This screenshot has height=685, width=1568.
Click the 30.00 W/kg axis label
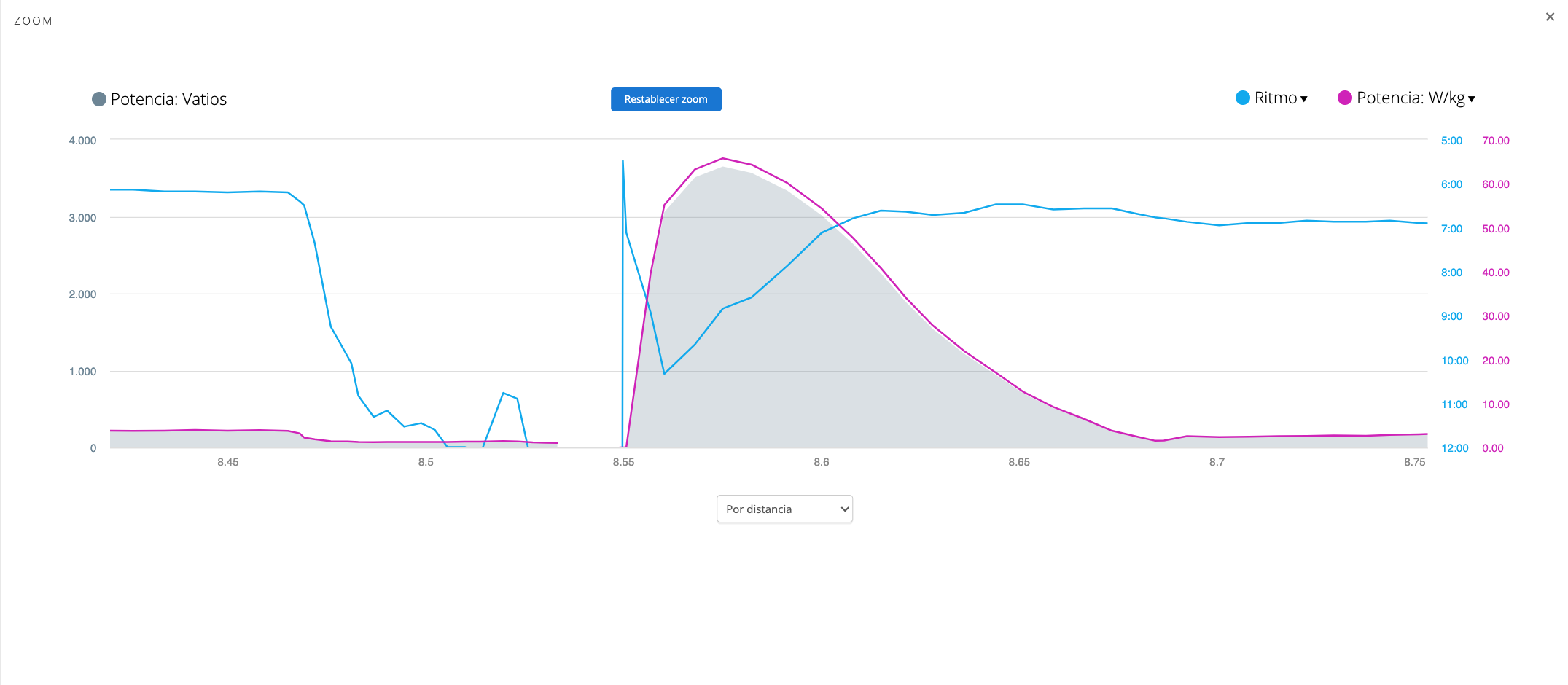1496,316
